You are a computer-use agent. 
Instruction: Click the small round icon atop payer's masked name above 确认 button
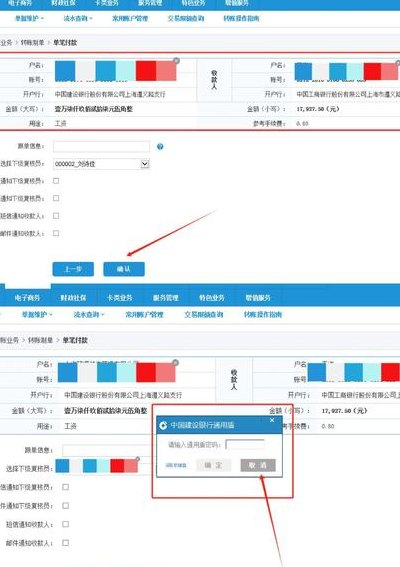[176, 61]
